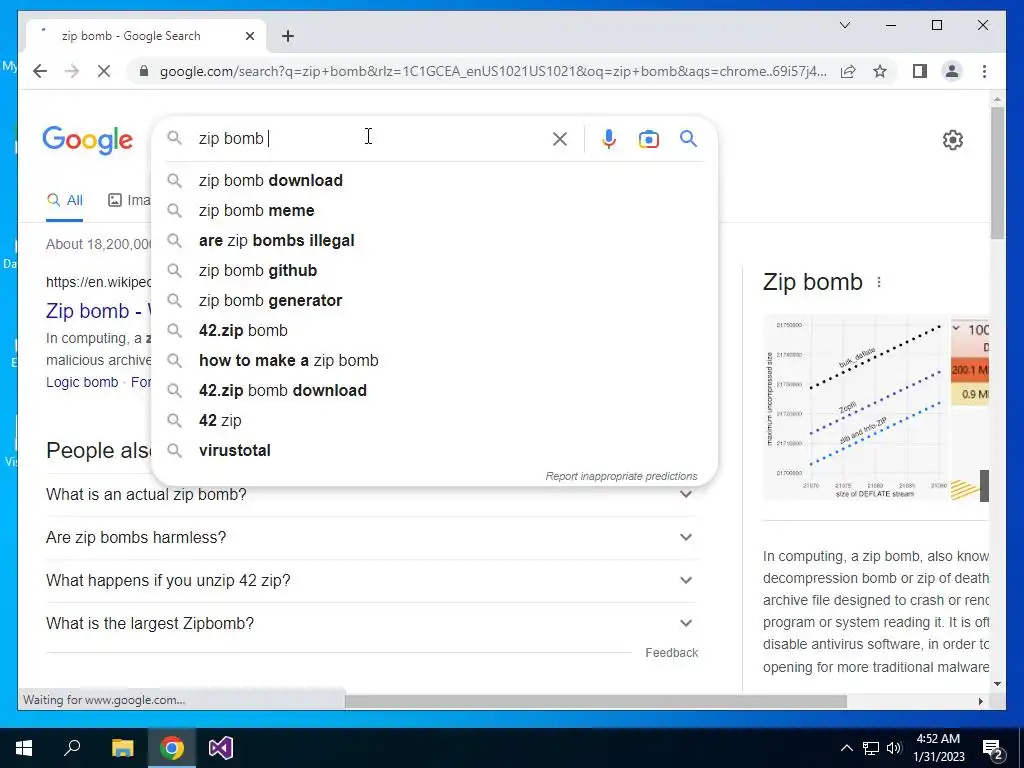The height and width of the screenshot is (768, 1024).
Task: Click the Chrome forward arrow
Action: tap(72, 71)
